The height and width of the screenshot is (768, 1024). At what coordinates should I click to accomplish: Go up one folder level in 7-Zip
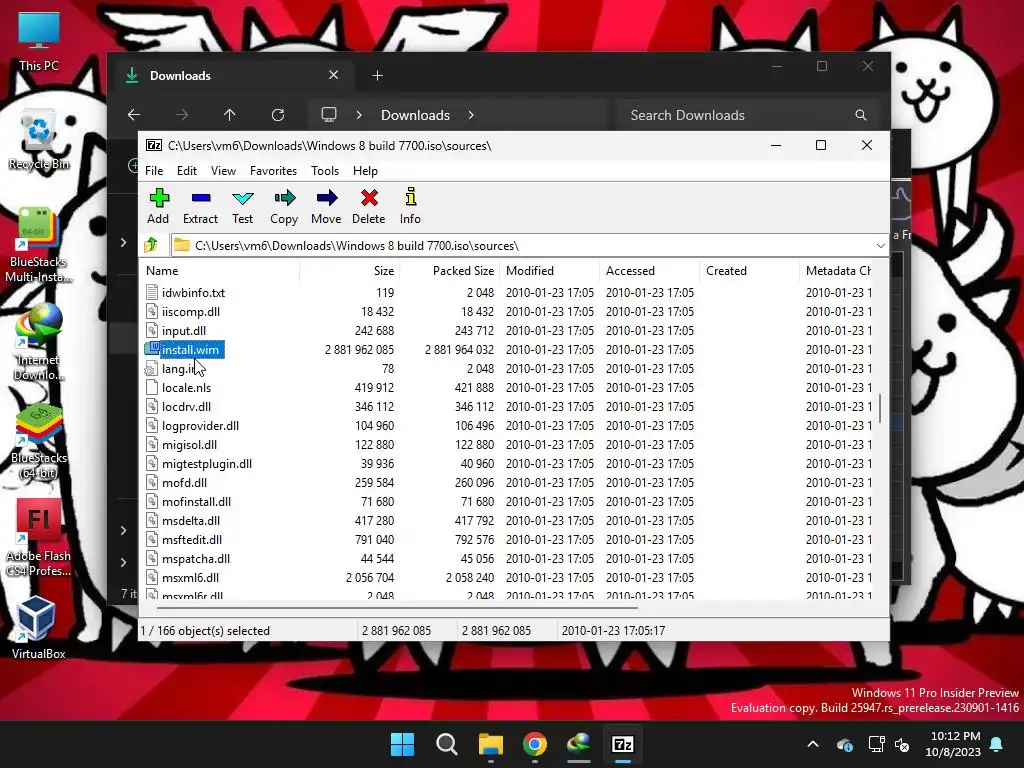point(152,245)
